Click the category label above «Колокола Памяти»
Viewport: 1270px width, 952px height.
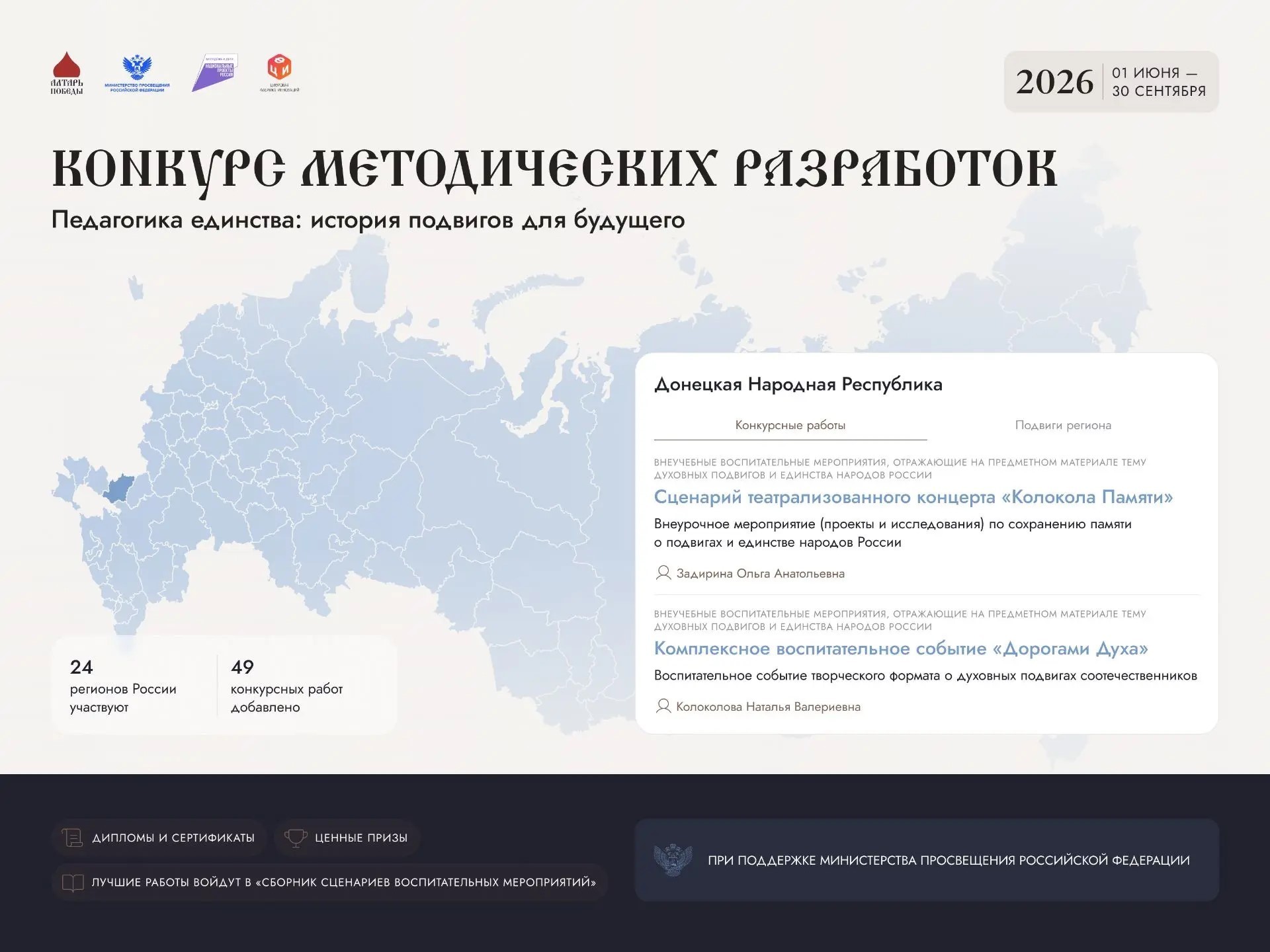pyautogui.click(x=900, y=469)
